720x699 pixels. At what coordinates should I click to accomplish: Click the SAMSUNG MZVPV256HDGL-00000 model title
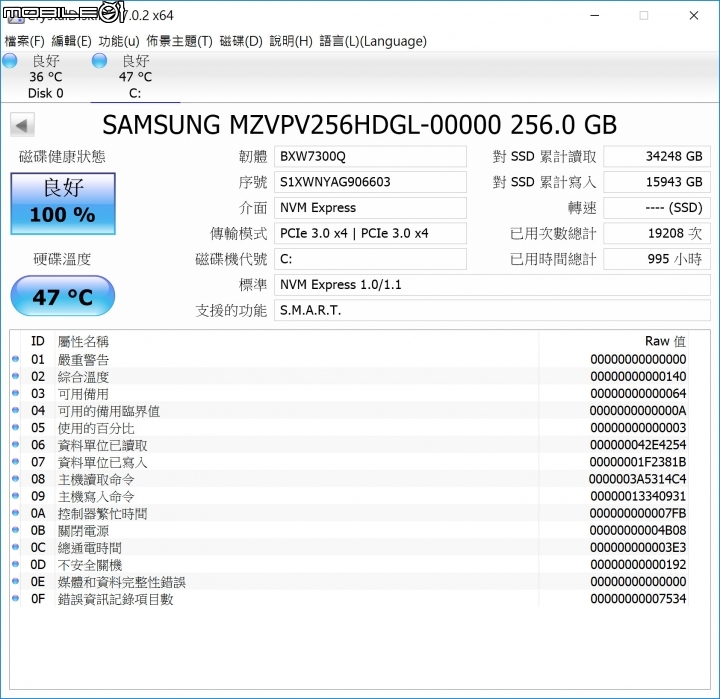[x=360, y=125]
